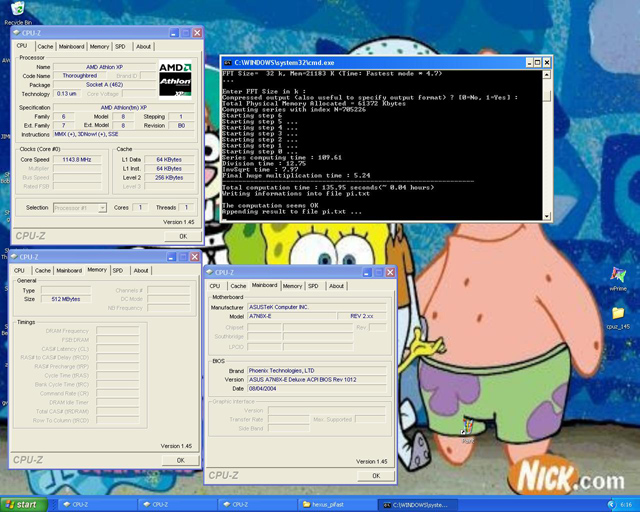Switch to second CPU-Z taskbar button
Image resolution: width=640 pixels, height=512 pixels.
177,505
